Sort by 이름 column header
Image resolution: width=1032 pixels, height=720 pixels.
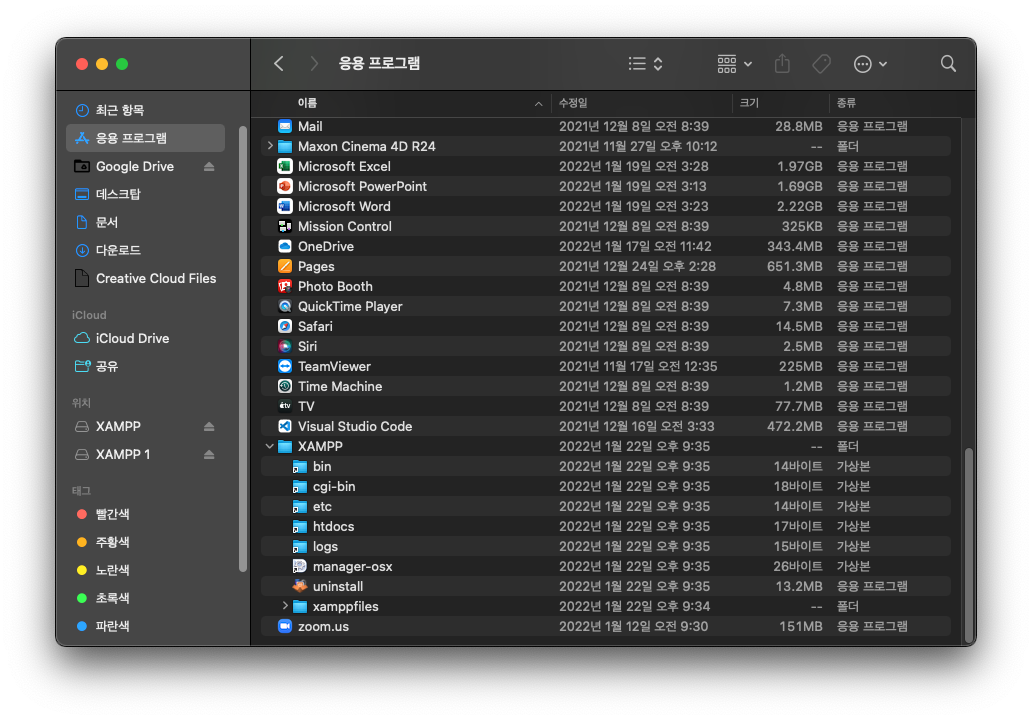(x=307, y=103)
